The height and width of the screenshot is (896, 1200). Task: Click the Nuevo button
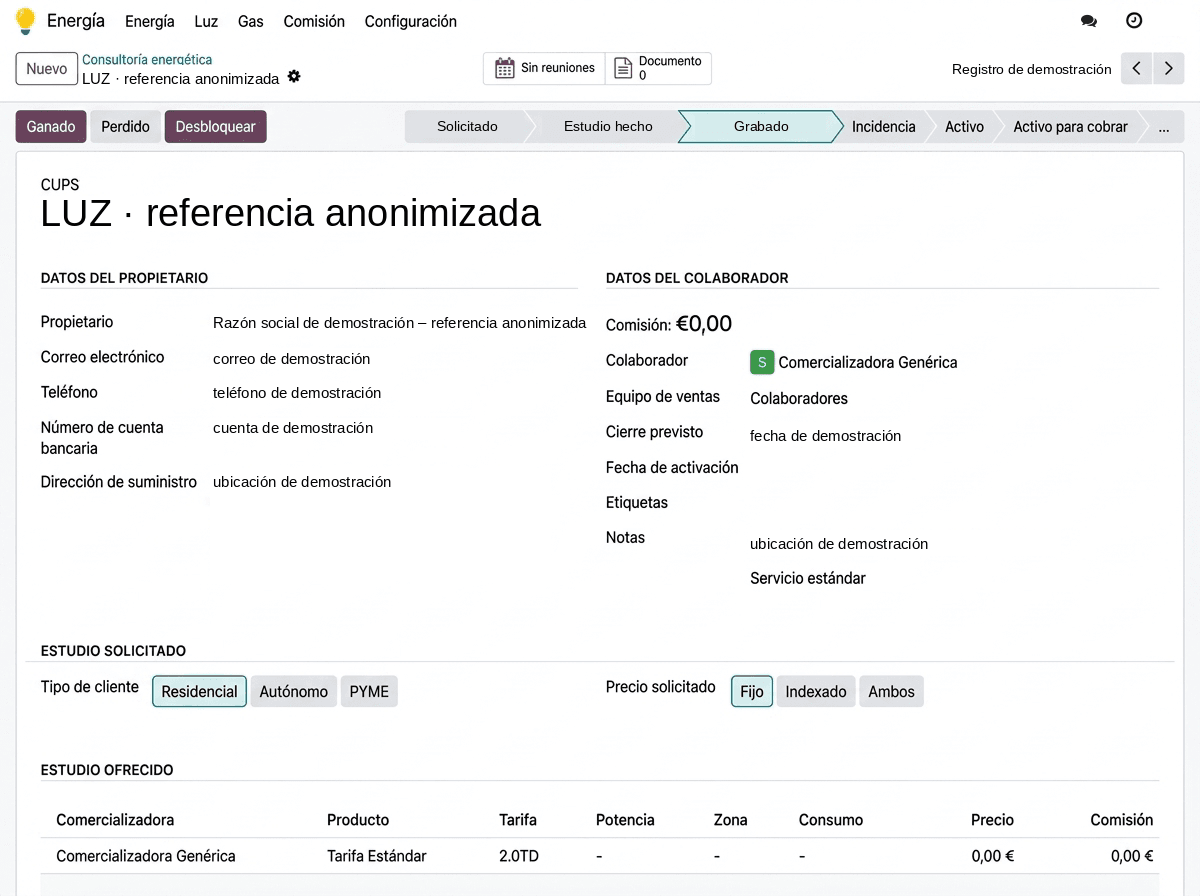tap(47, 69)
